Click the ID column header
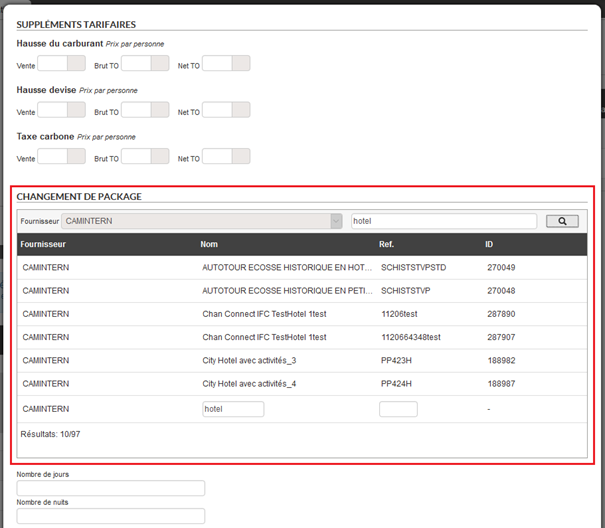 click(490, 244)
